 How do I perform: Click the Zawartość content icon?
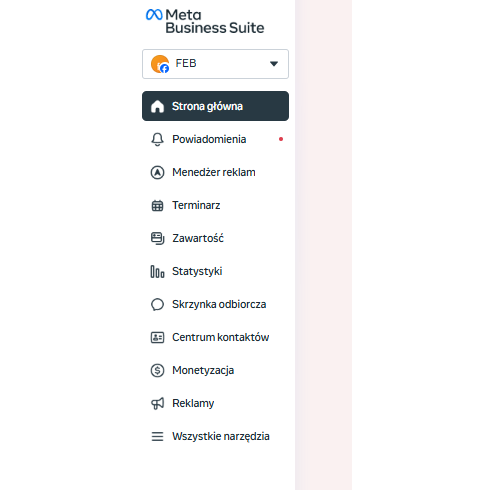pyautogui.click(x=157, y=238)
